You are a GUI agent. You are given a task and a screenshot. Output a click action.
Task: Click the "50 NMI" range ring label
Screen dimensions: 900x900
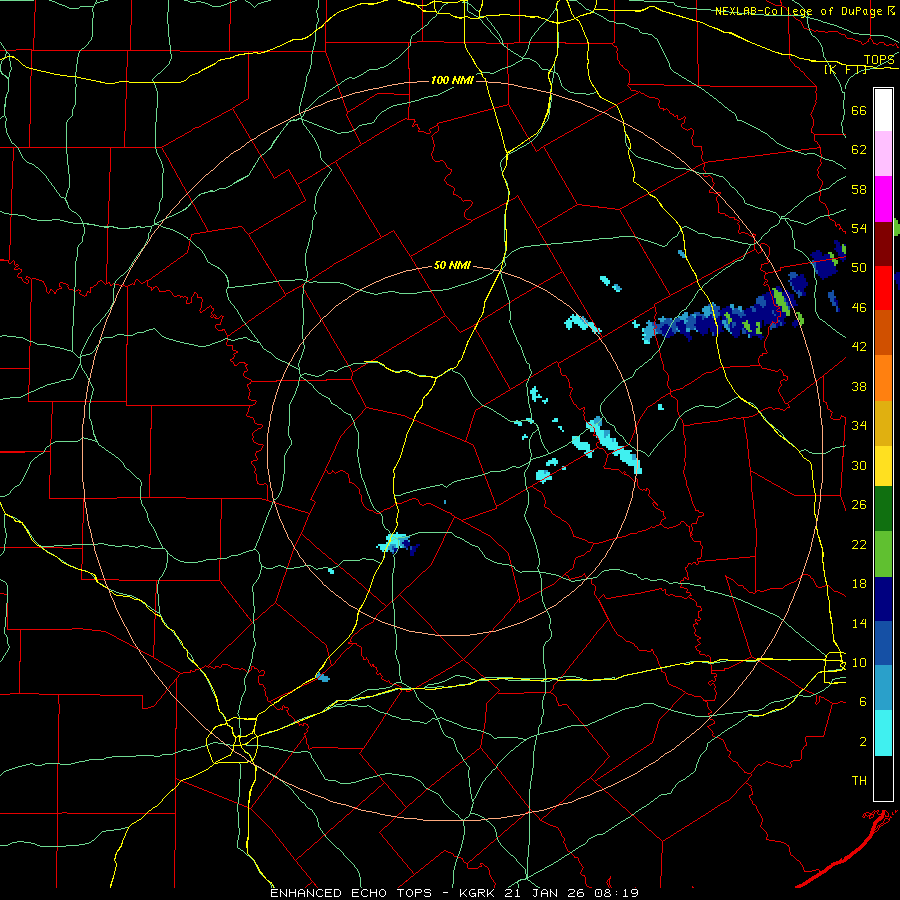pos(452,265)
